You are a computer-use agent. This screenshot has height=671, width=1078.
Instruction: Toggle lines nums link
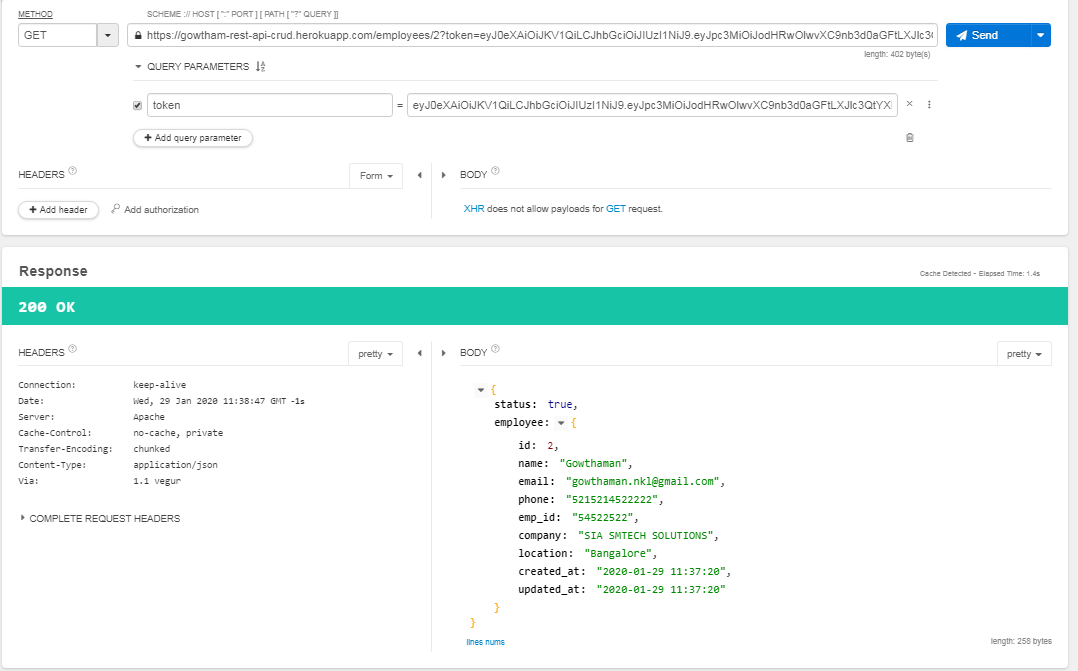(485, 641)
